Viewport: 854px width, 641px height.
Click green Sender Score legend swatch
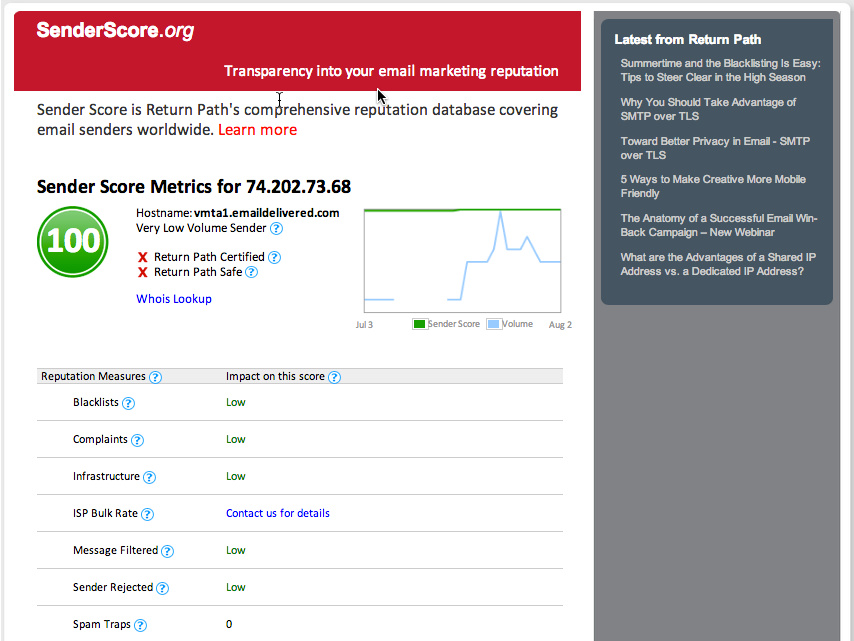click(x=419, y=324)
